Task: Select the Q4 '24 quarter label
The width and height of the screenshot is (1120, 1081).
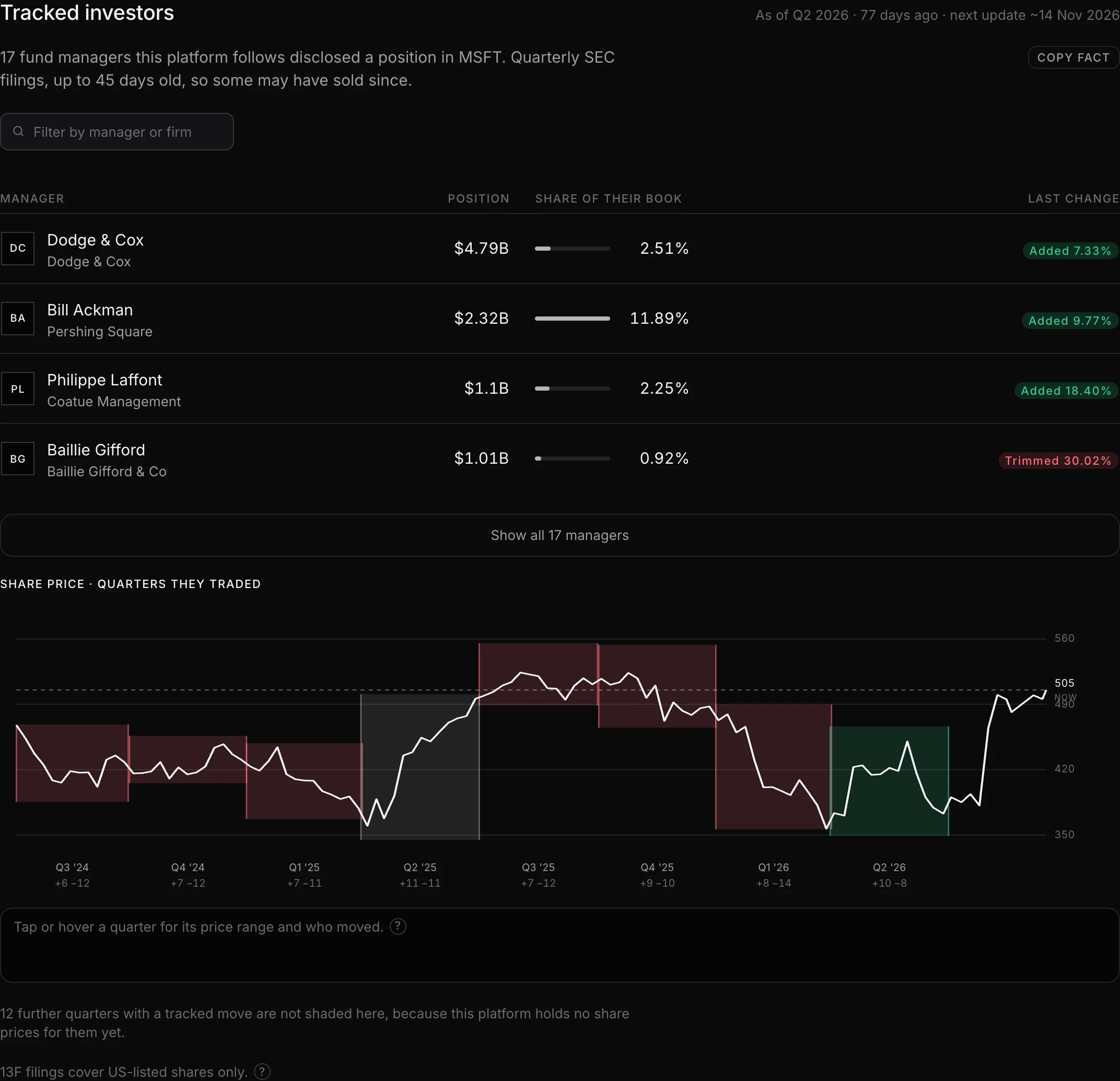Action: (x=188, y=867)
